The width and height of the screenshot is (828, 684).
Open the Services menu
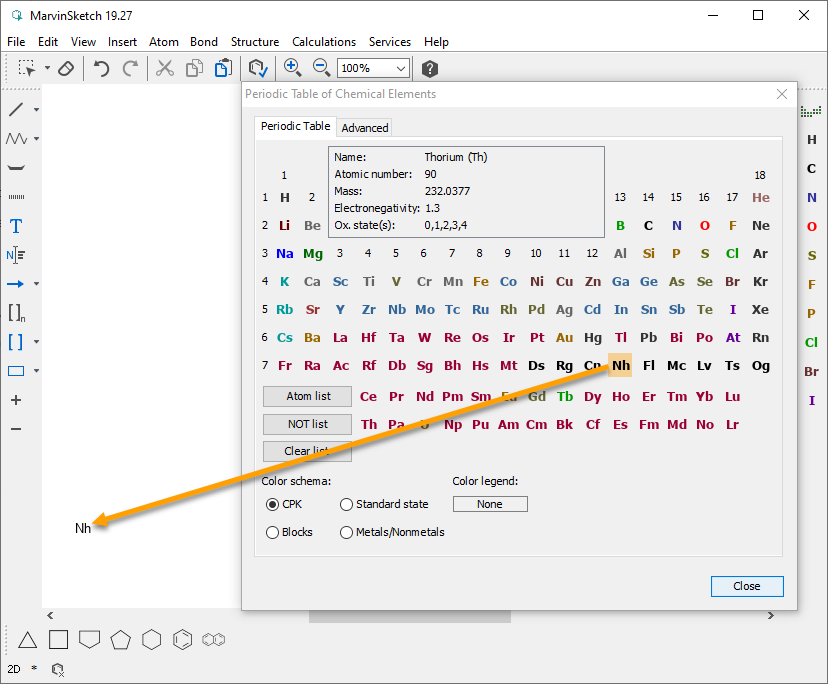coord(390,42)
